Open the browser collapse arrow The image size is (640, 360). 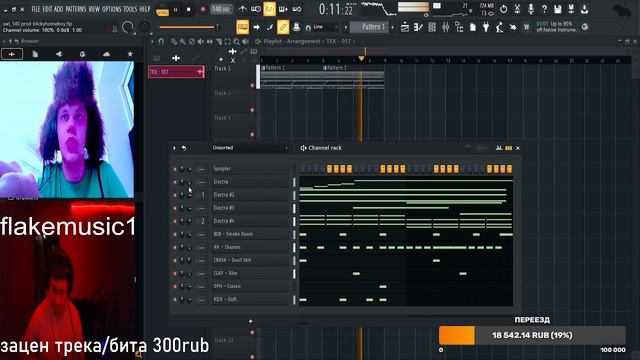[x=4, y=41]
